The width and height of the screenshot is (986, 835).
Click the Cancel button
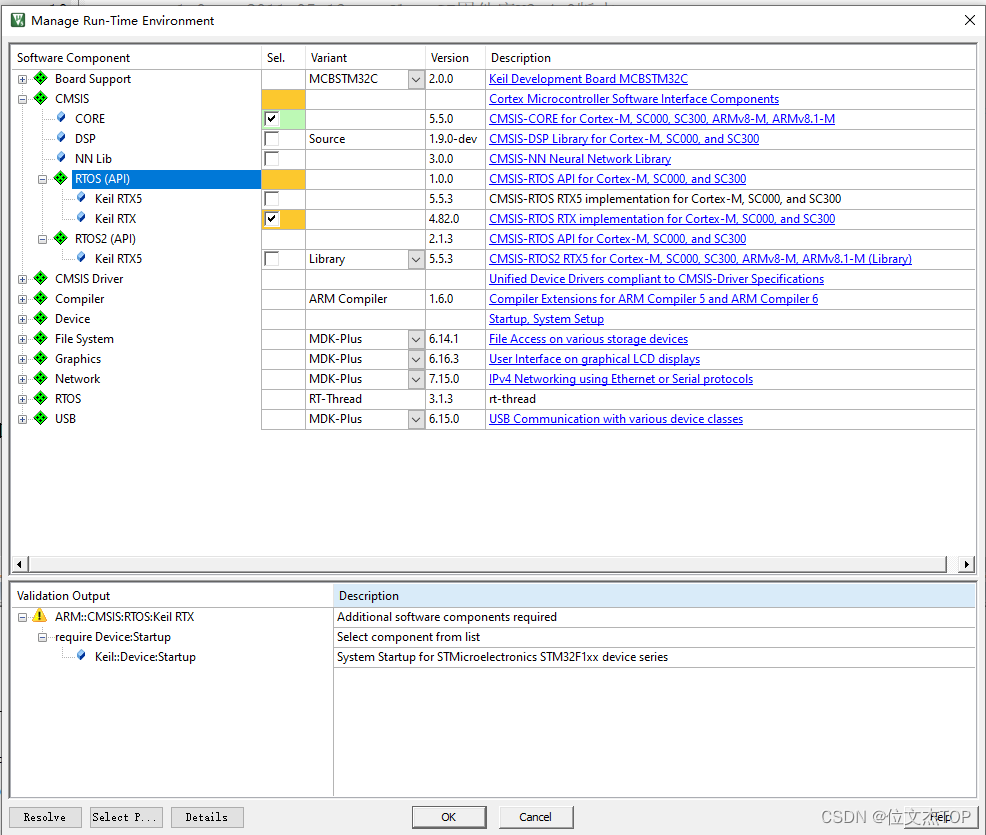click(x=536, y=817)
